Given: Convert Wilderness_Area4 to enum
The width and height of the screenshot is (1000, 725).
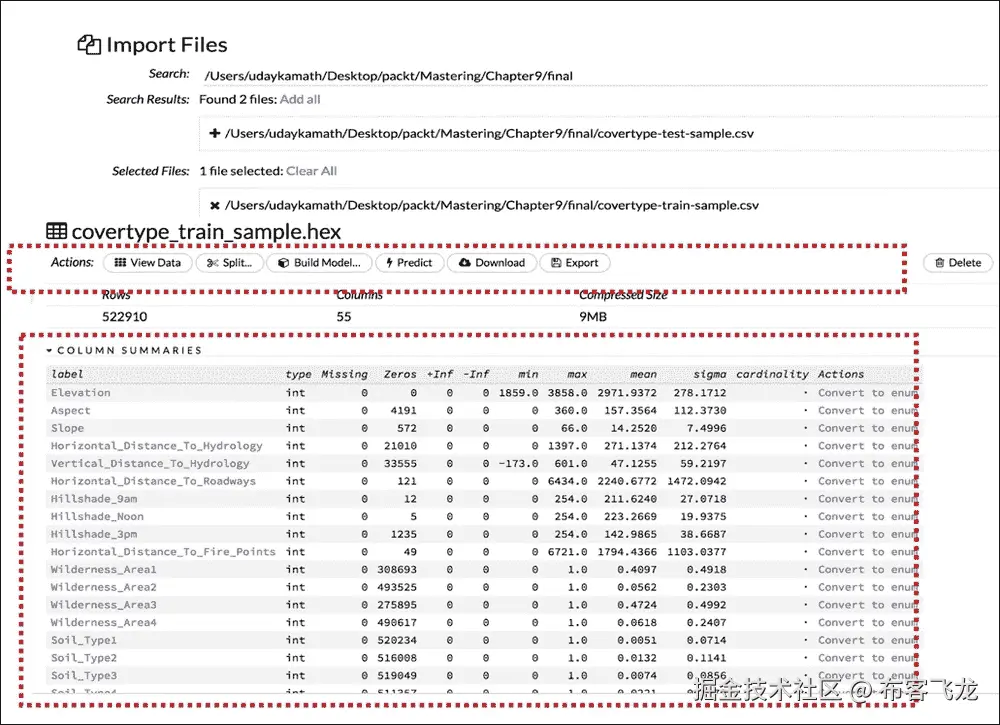Looking at the screenshot, I should click(867, 622).
